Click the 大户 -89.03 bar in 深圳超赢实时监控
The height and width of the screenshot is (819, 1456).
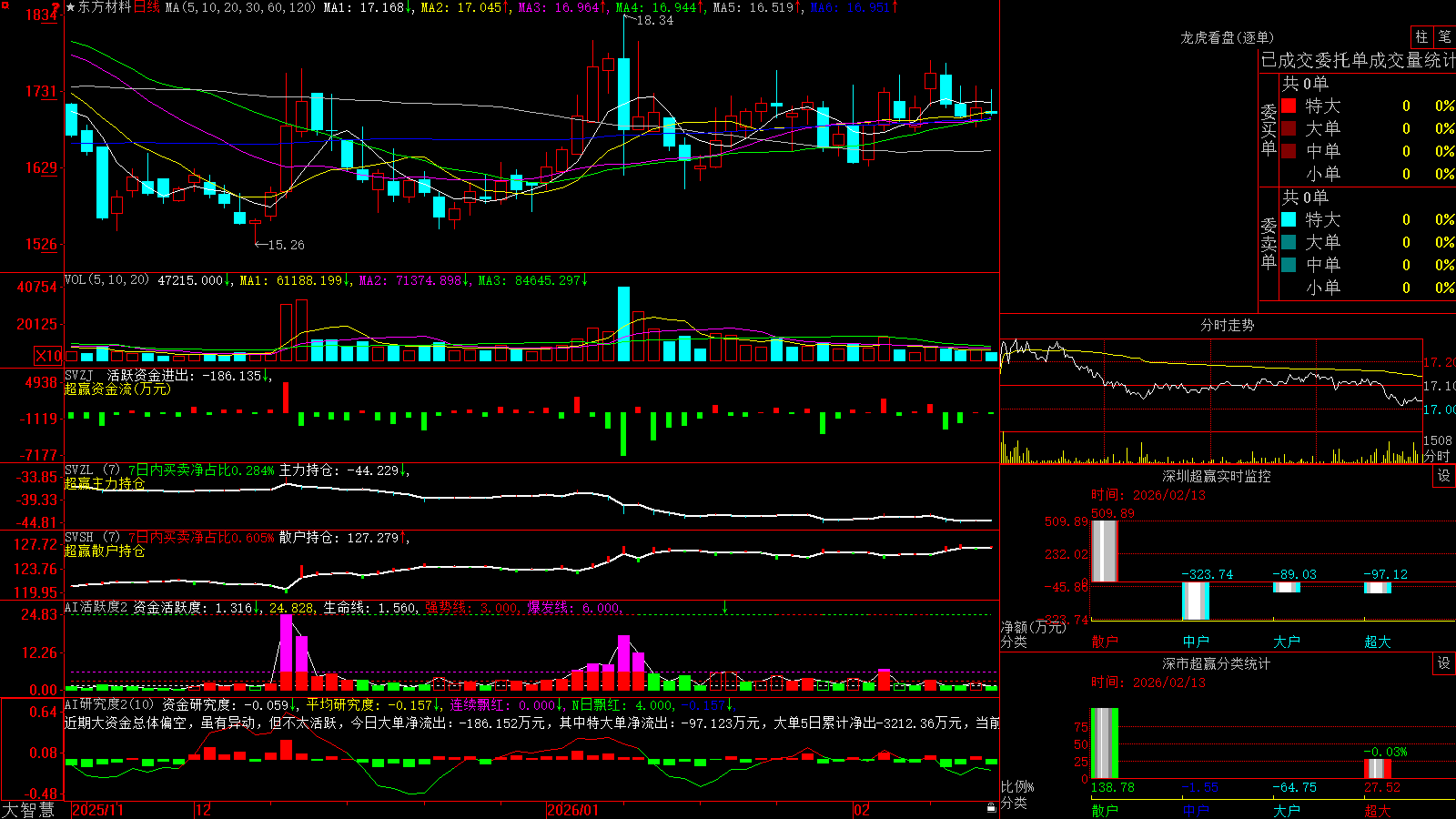[1287, 587]
